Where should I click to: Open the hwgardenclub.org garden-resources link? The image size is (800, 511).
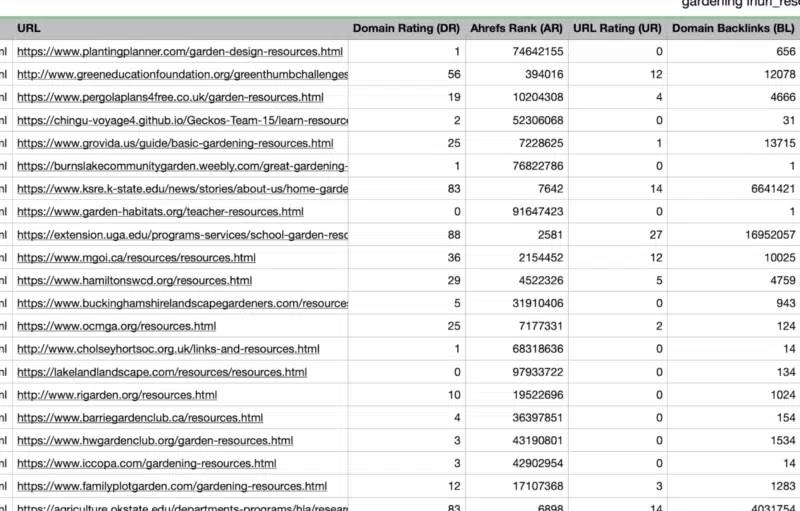click(x=155, y=440)
